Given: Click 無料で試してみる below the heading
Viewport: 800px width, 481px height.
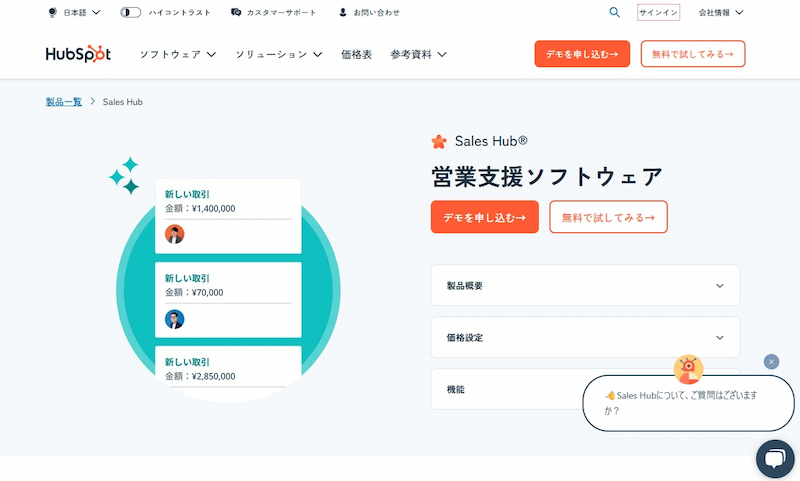Looking at the screenshot, I should [608, 217].
